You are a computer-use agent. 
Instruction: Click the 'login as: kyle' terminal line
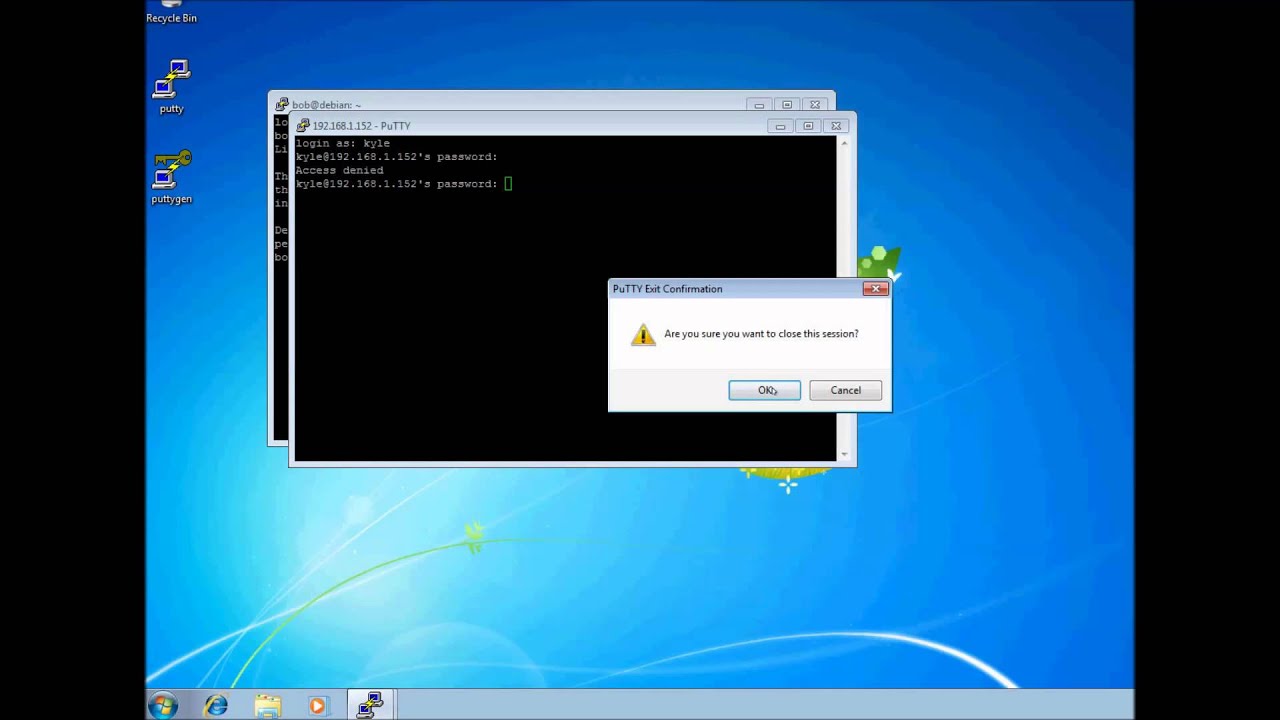tap(342, 143)
